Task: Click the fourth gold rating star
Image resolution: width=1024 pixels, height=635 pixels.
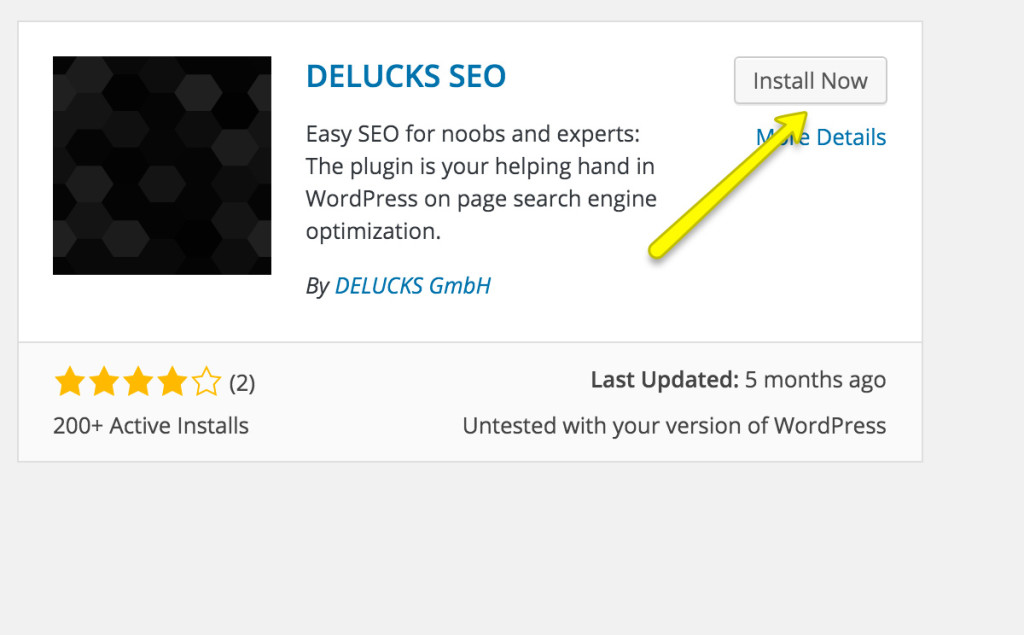Action: pyautogui.click(x=172, y=382)
